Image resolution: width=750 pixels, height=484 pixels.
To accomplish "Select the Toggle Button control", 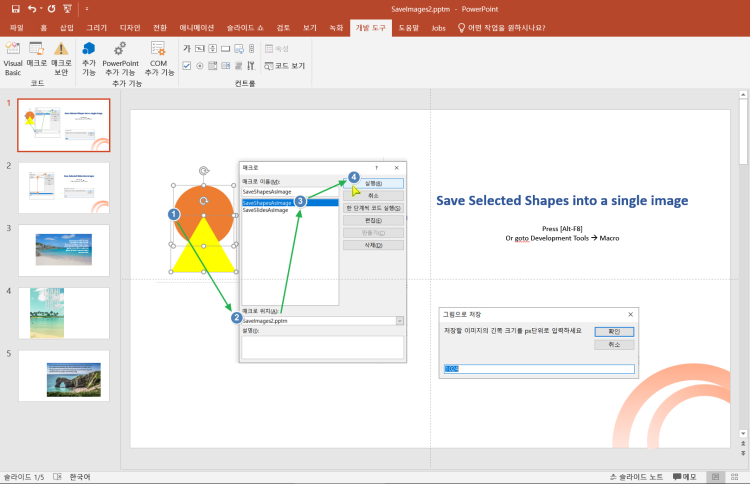I will (x=239, y=66).
